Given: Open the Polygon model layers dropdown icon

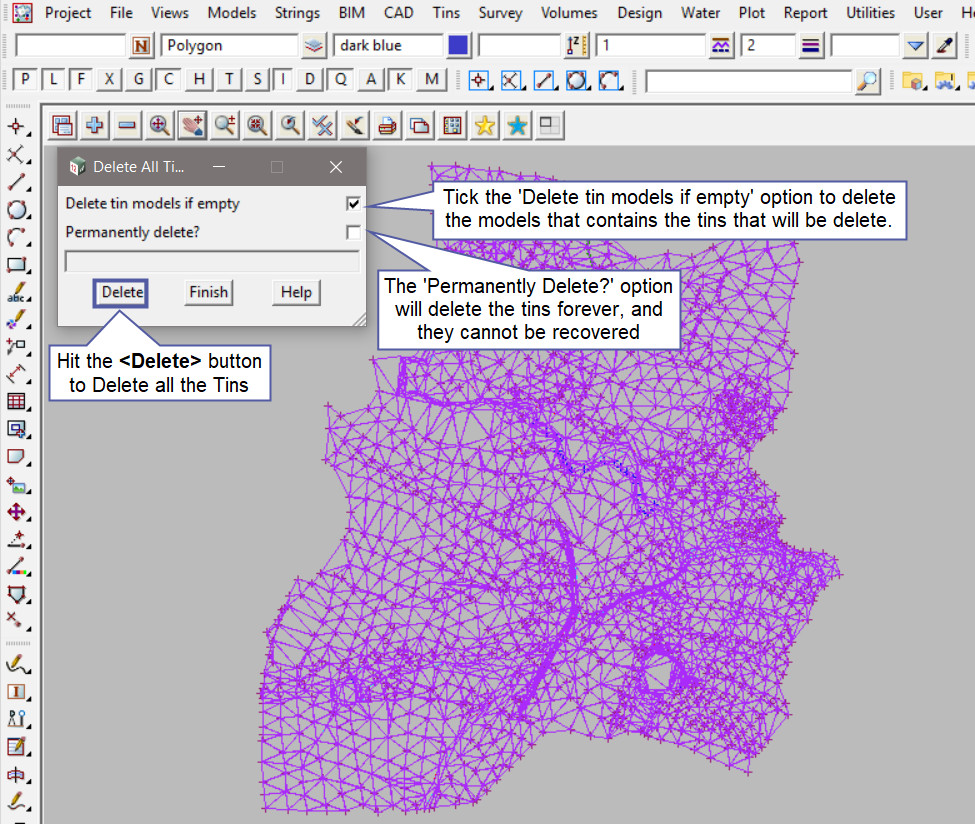Looking at the screenshot, I should tap(314, 46).
